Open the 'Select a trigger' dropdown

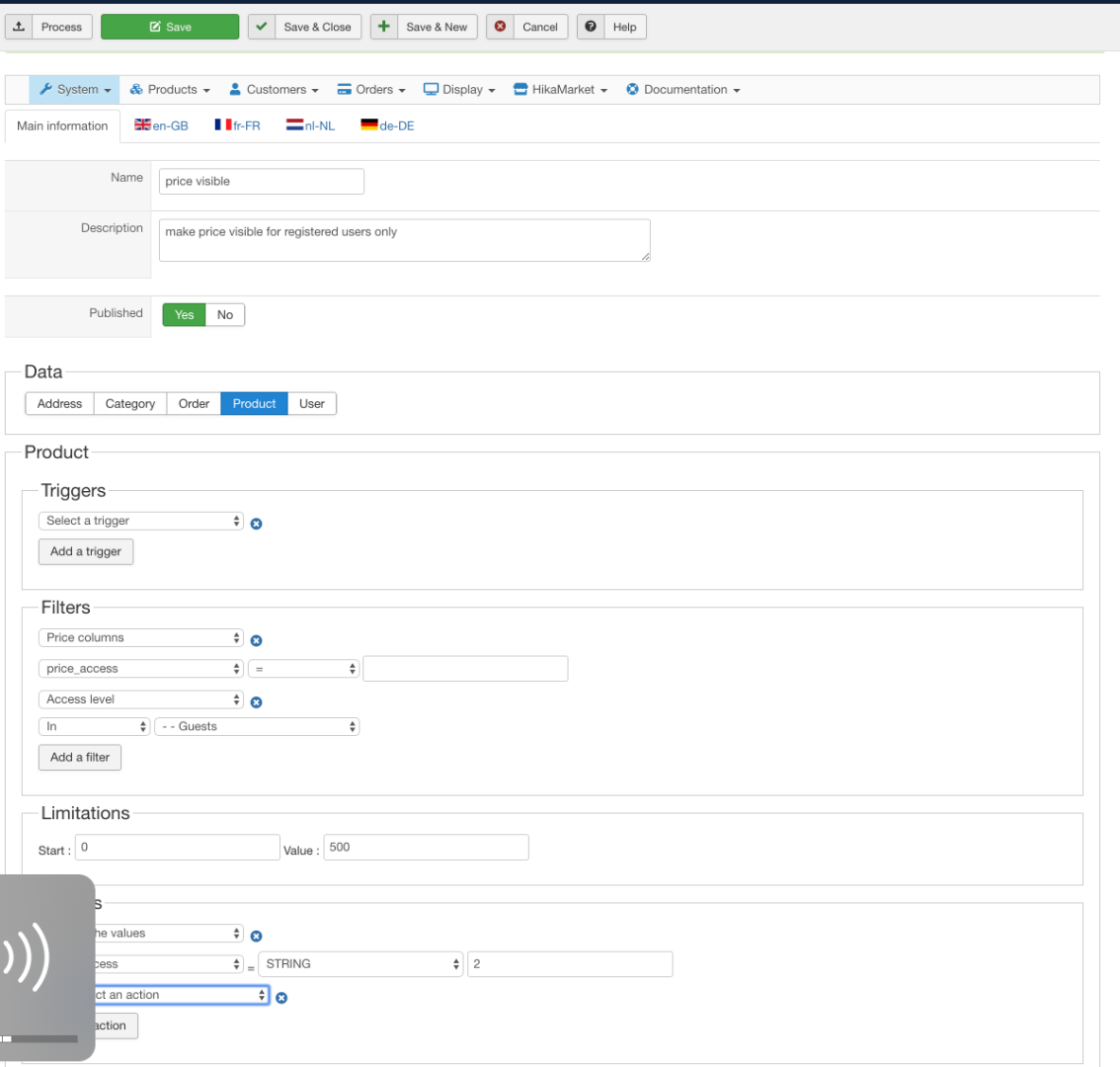(x=140, y=521)
